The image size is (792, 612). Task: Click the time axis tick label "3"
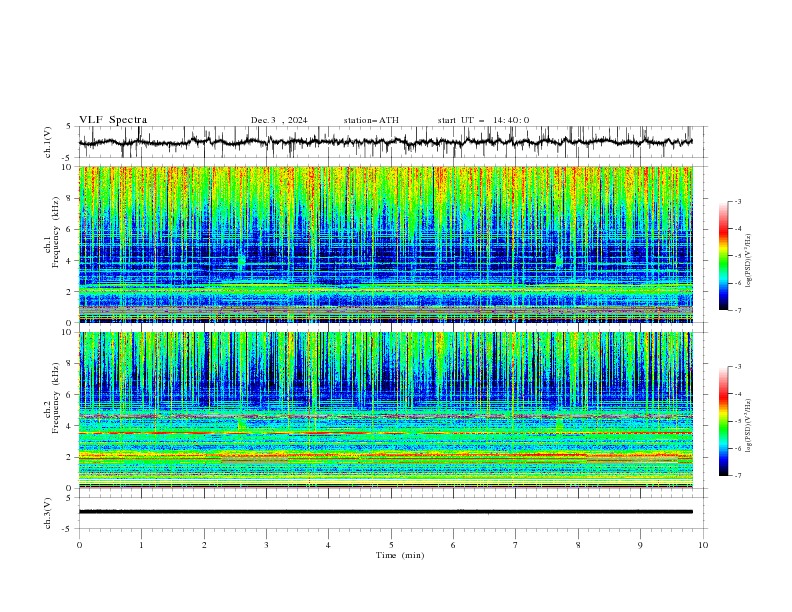266,545
